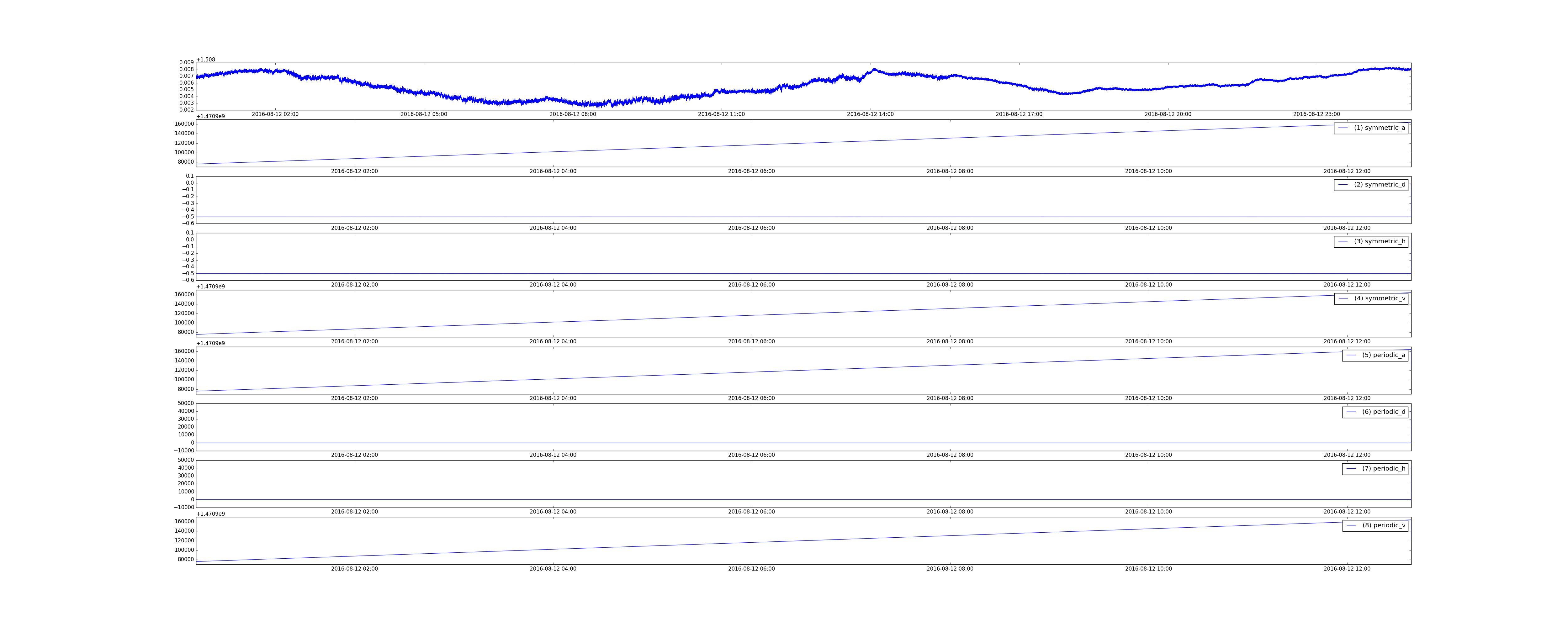The height and width of the screenshot is (627, 1568).
Task: Click the "(7) periodic_h" legend entry
Action: point(1375,468)
